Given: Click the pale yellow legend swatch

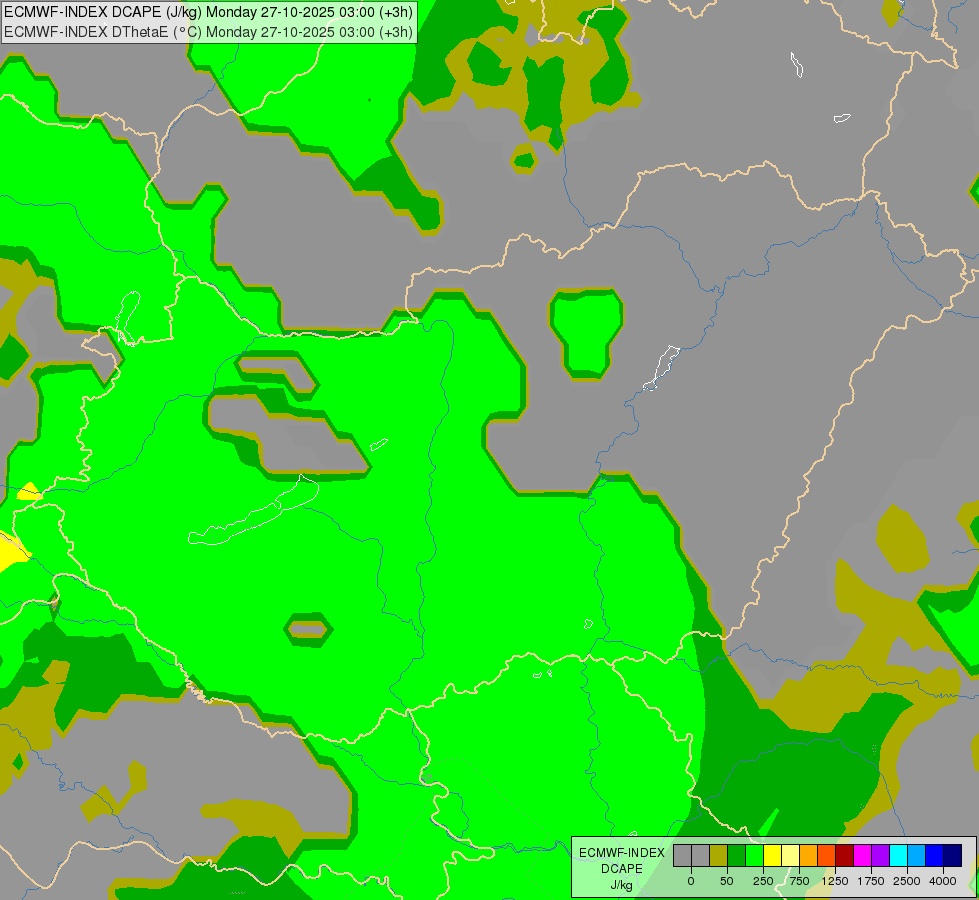Looking at the screenshot, I should point(790,855).
